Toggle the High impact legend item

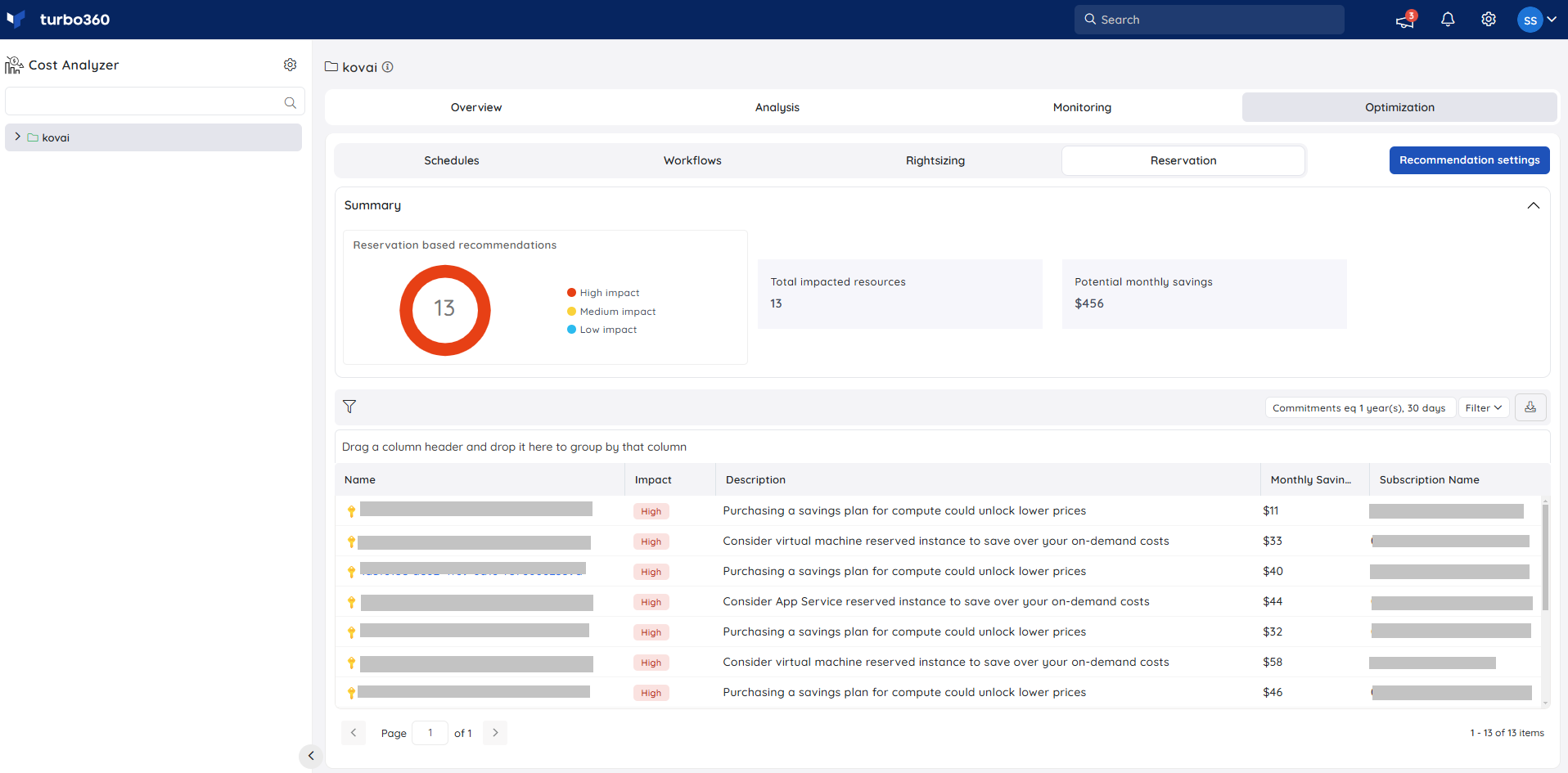click(x=603, y=293)
